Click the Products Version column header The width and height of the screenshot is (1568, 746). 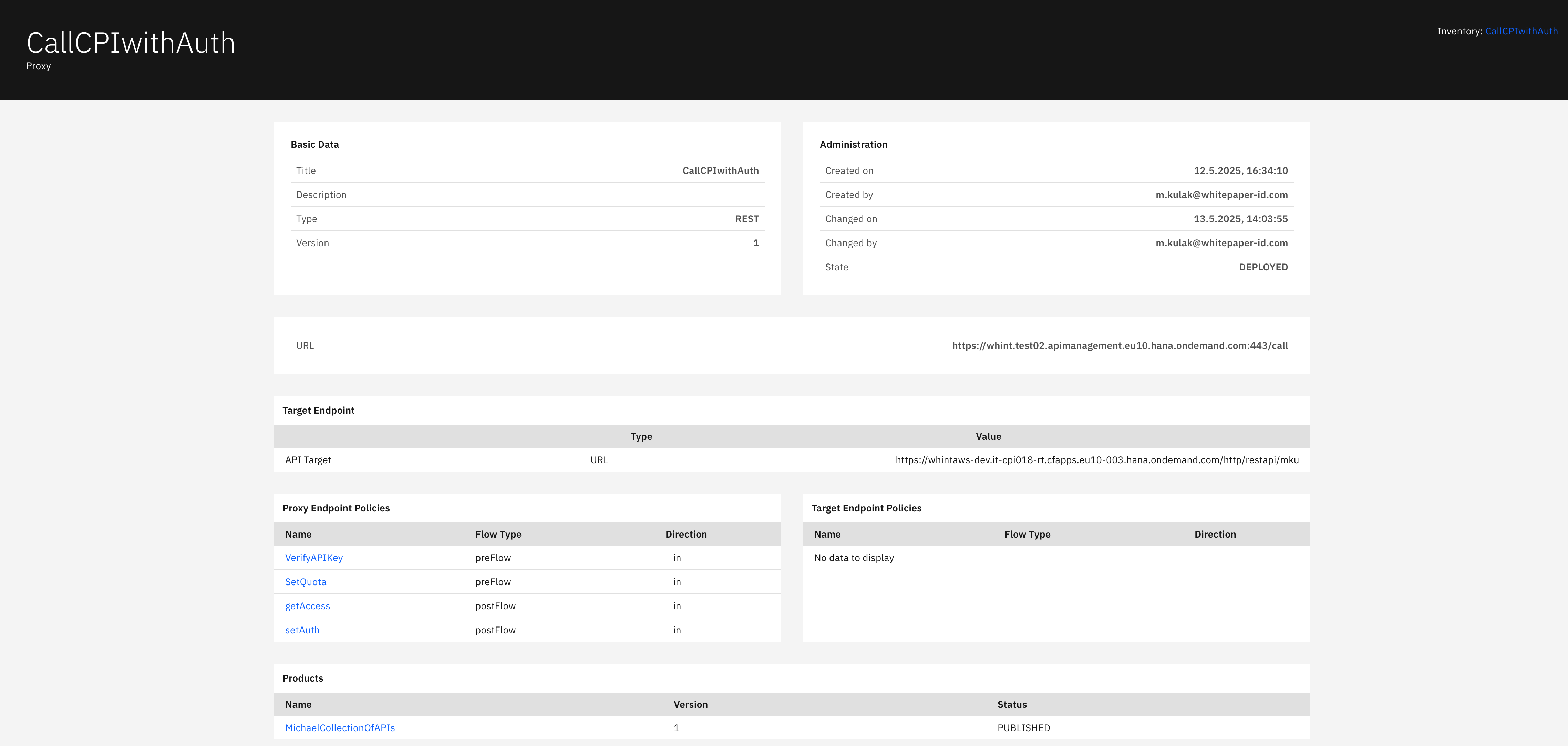coord(690,704)
